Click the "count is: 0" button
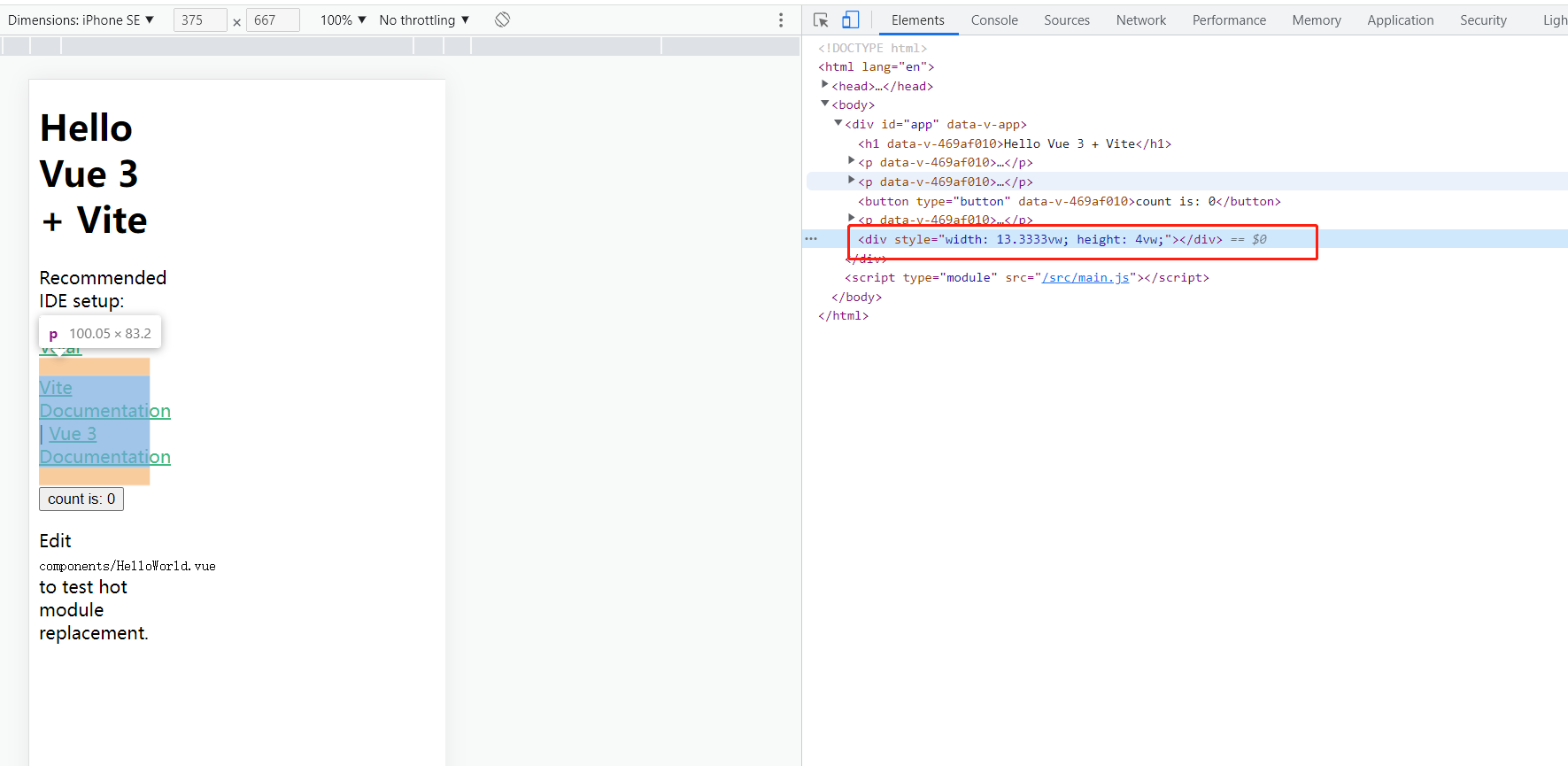 coord(81,499)
